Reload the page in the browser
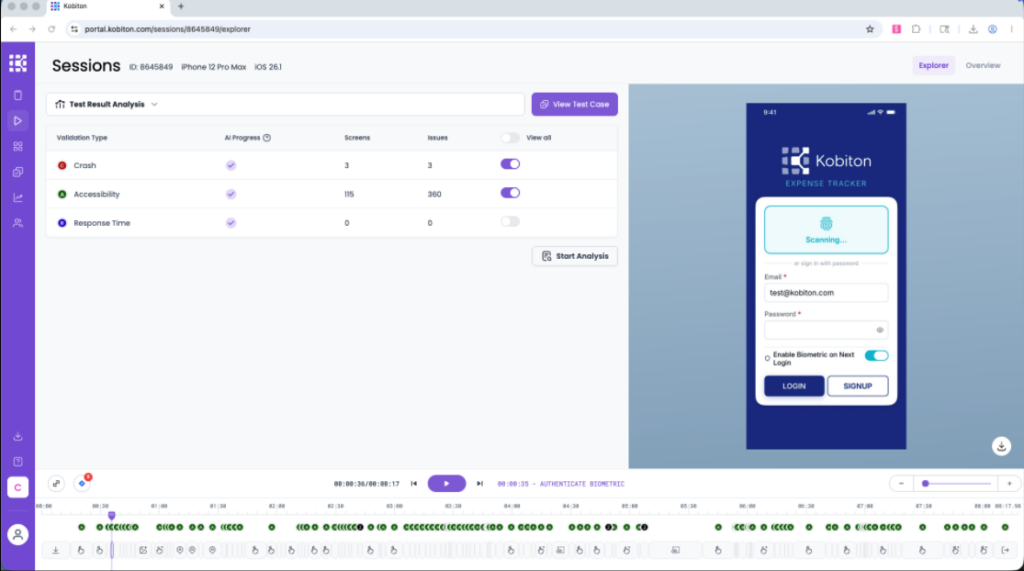1024x571 pixels. 52,29
